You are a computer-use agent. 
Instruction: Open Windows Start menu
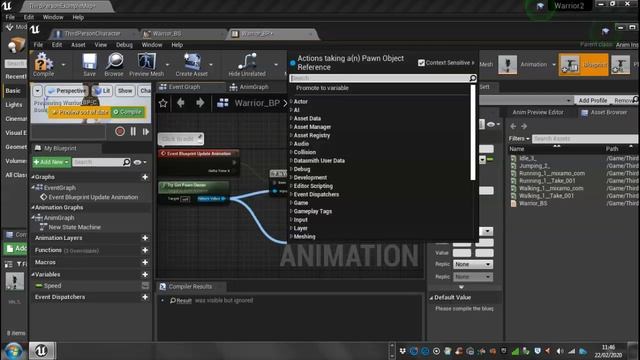[13, 351]
